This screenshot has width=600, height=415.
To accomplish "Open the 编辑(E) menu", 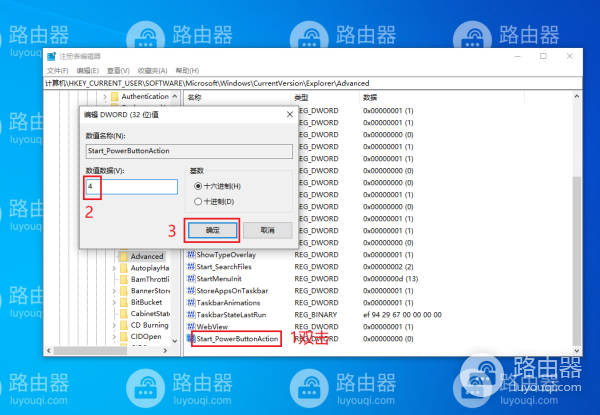I will click(x=88, y=71).
